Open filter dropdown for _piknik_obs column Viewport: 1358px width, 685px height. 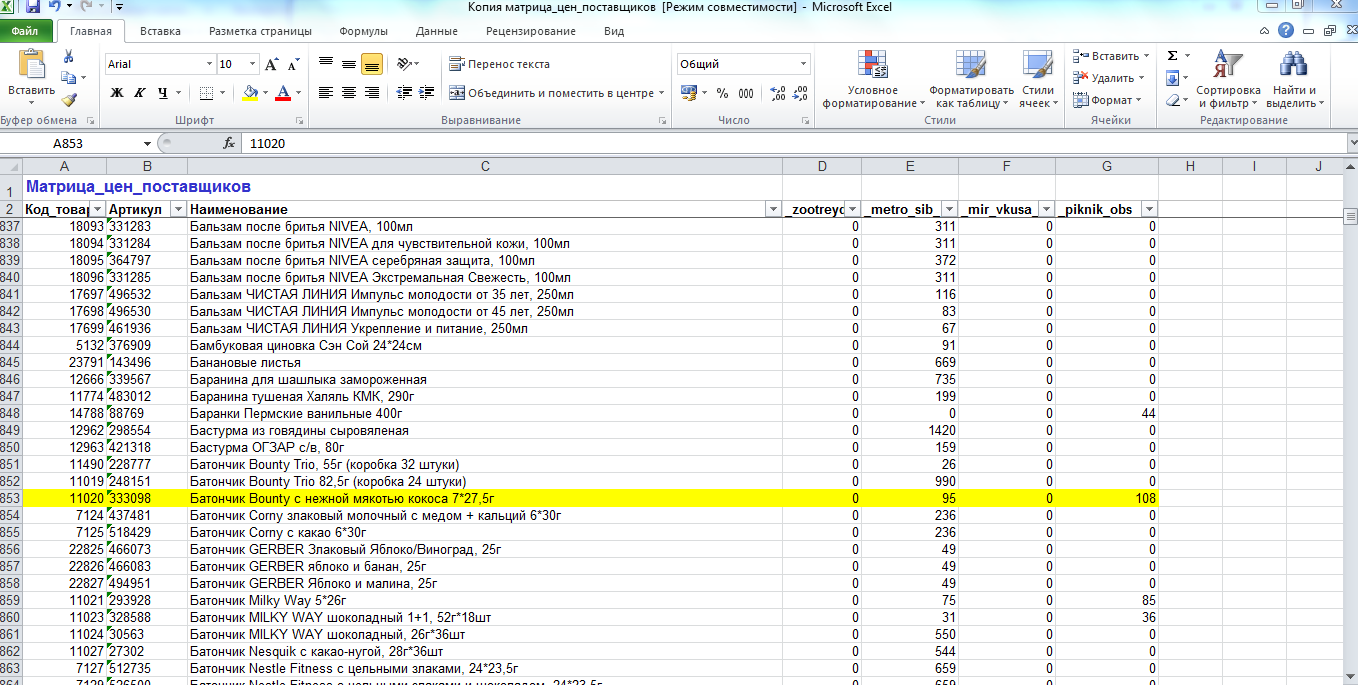(1149, 209)
